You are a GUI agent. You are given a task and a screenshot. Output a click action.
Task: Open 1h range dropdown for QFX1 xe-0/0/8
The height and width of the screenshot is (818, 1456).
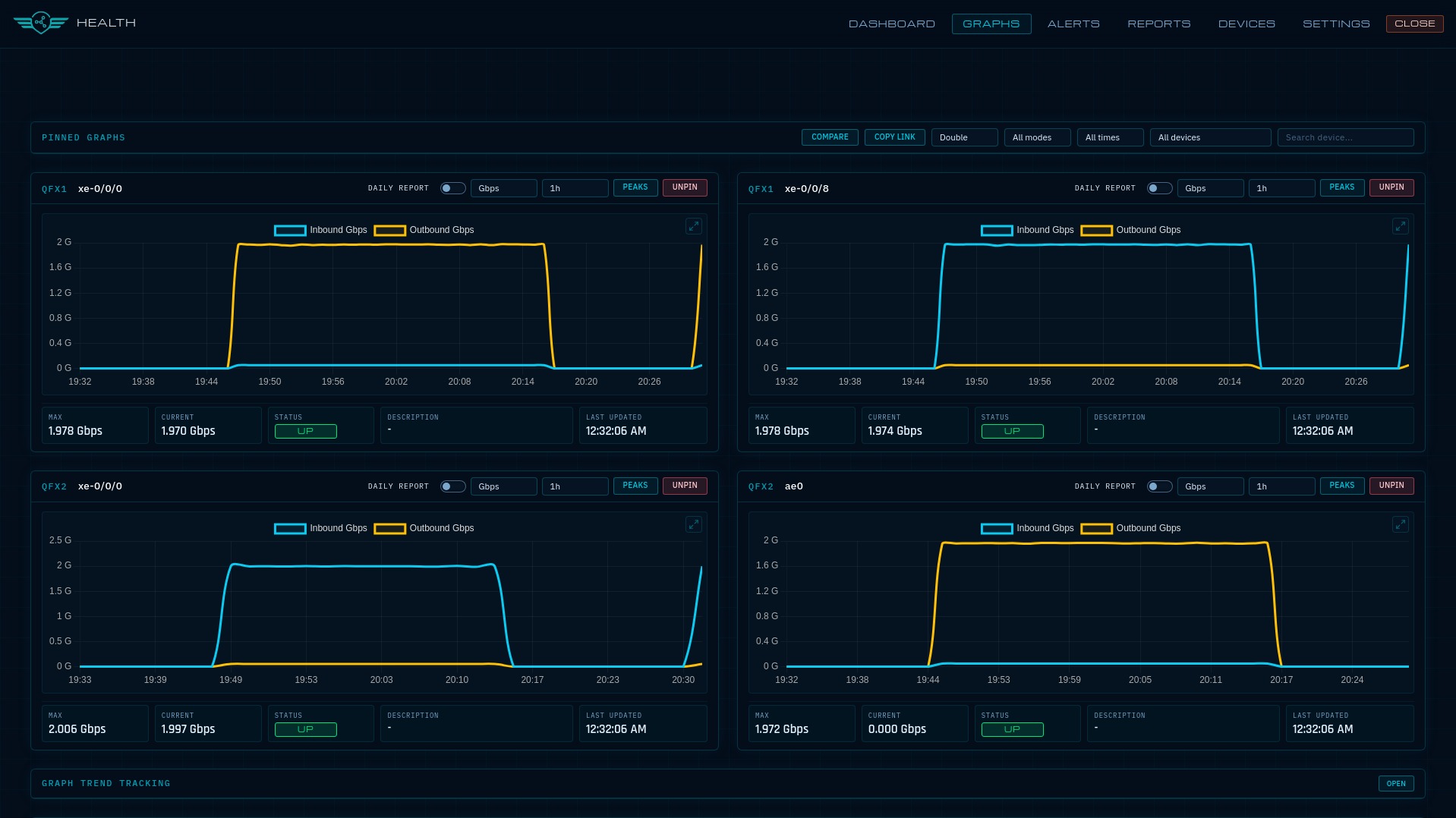tap(1281, 188)
